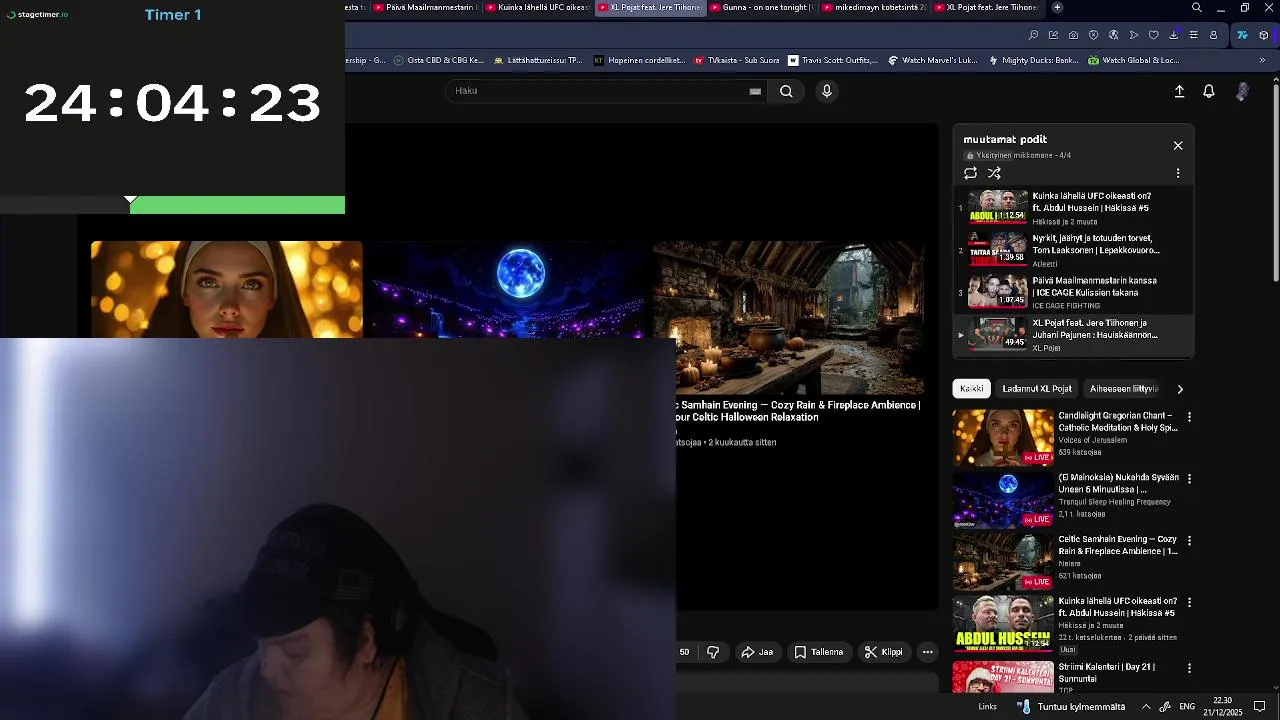The width and height of the screenshot is (1280, 720).
Task: Open browser profile person icon
Action: tap(1213, 35)
